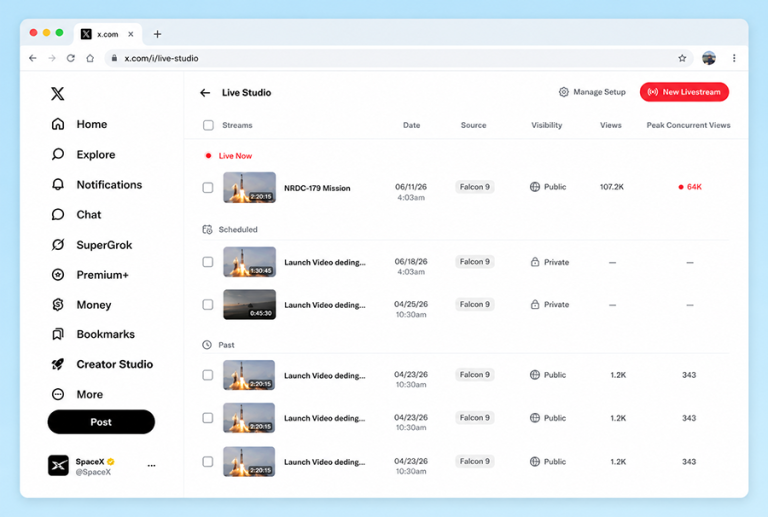Click the NRDC-179 Mission title
This screenshot has height=517, width=768.
[x=317, y=188]
